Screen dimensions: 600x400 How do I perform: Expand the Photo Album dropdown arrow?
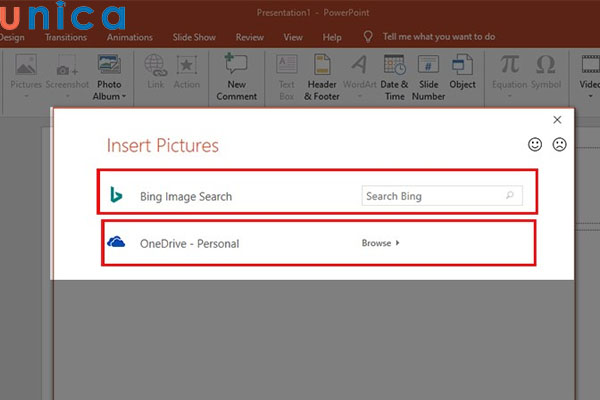[124, 96]
